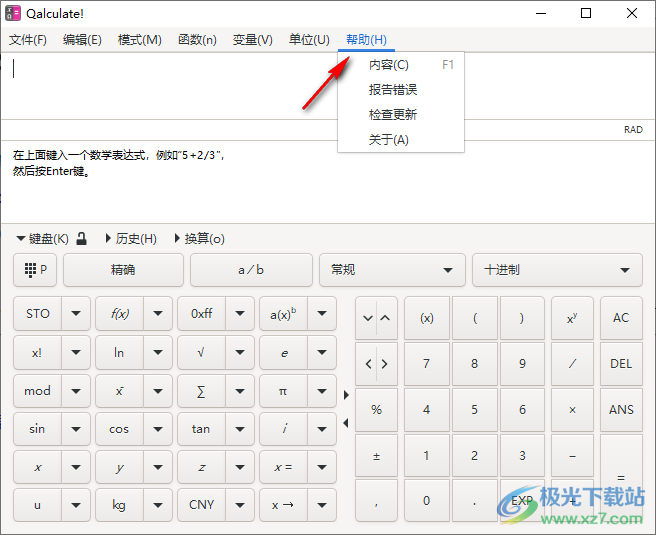Click the number 7 key

click(427, 364)
